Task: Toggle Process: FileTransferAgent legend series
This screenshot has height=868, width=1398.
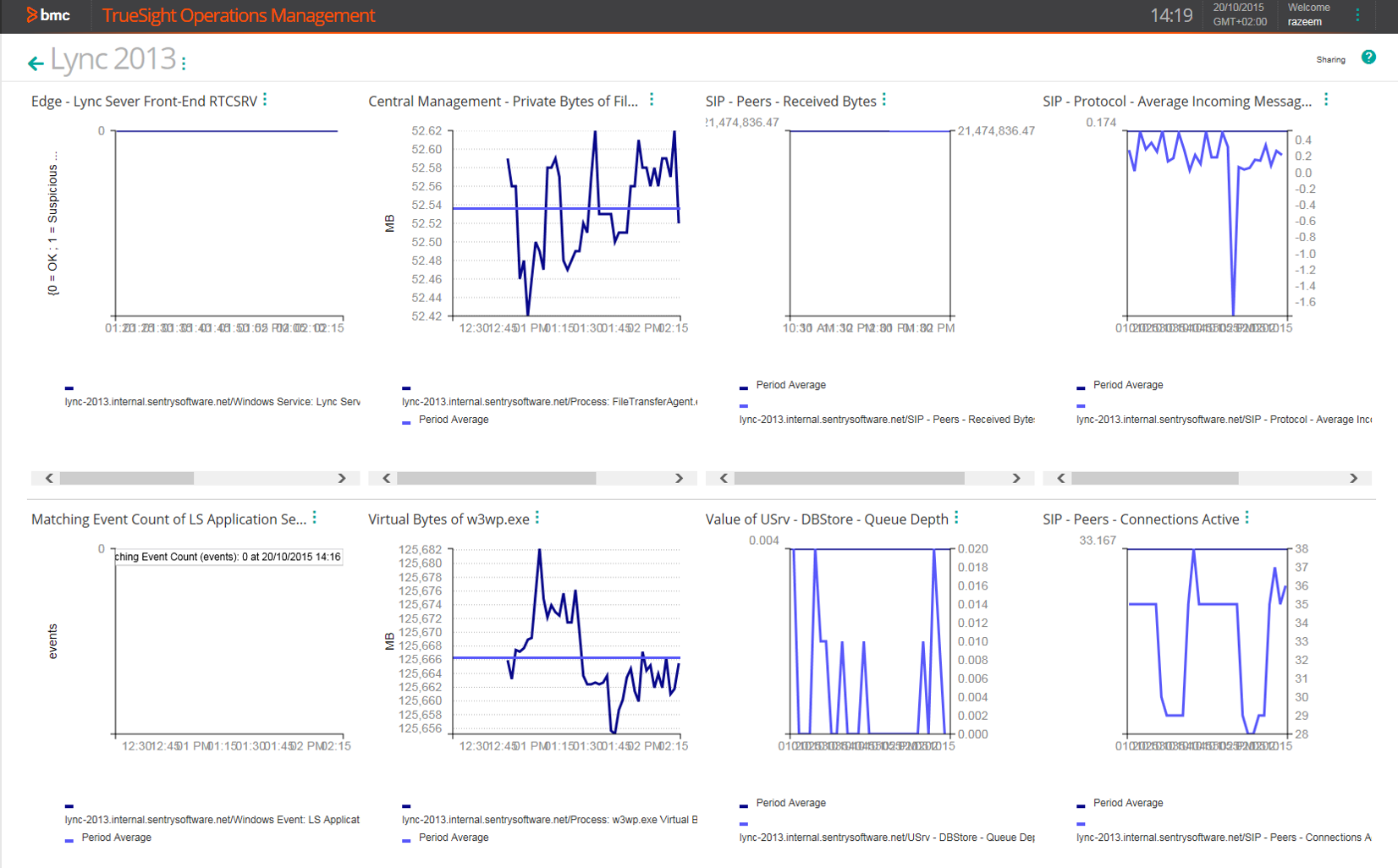Action: tap(549, 402)
